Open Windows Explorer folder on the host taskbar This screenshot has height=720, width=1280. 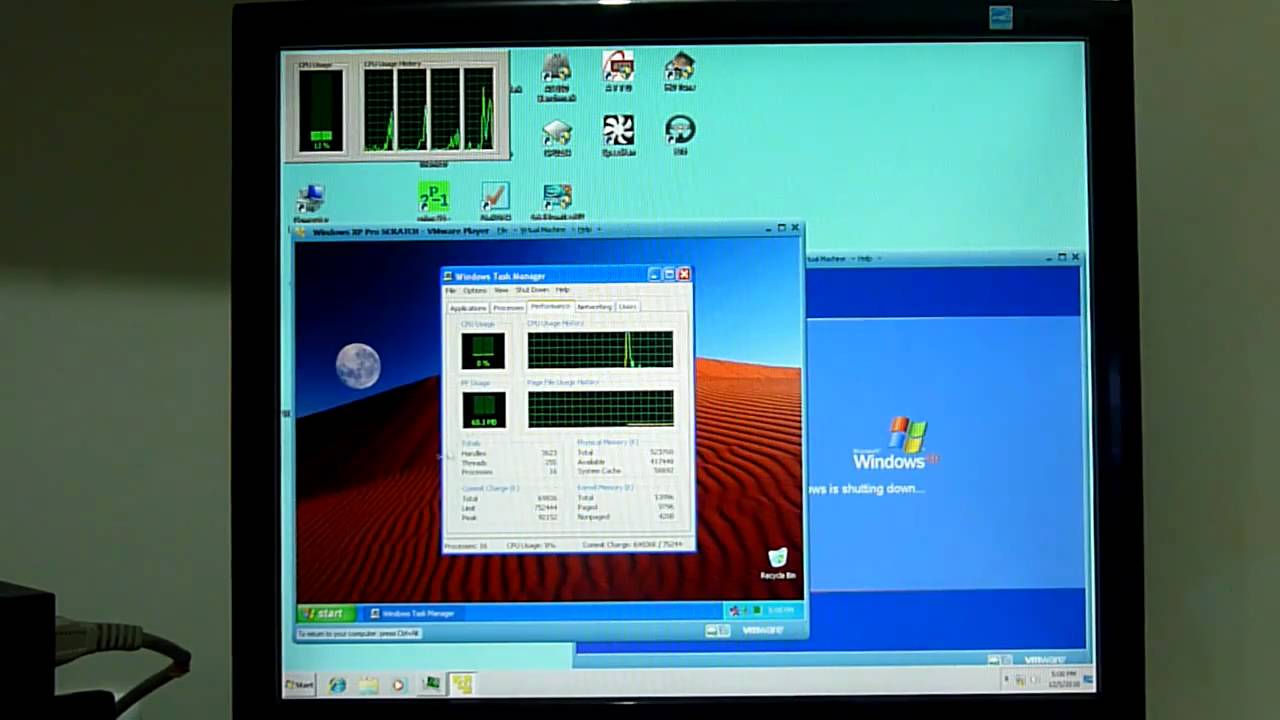369,685
